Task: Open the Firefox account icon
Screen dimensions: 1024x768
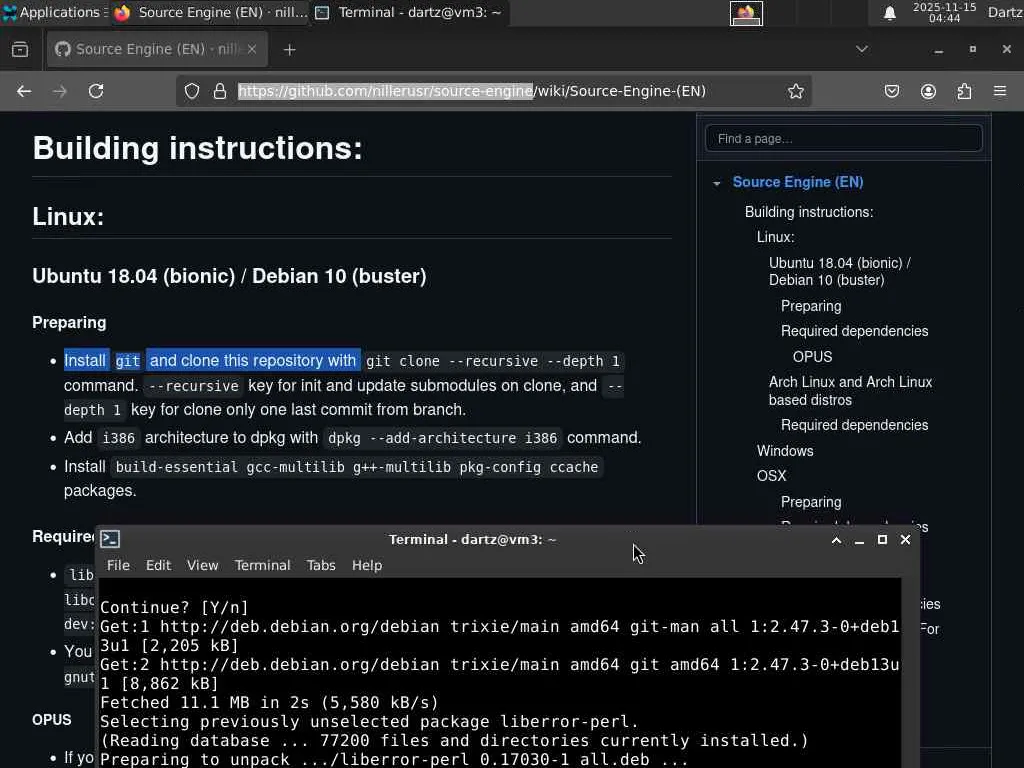Action: point(928,91)
